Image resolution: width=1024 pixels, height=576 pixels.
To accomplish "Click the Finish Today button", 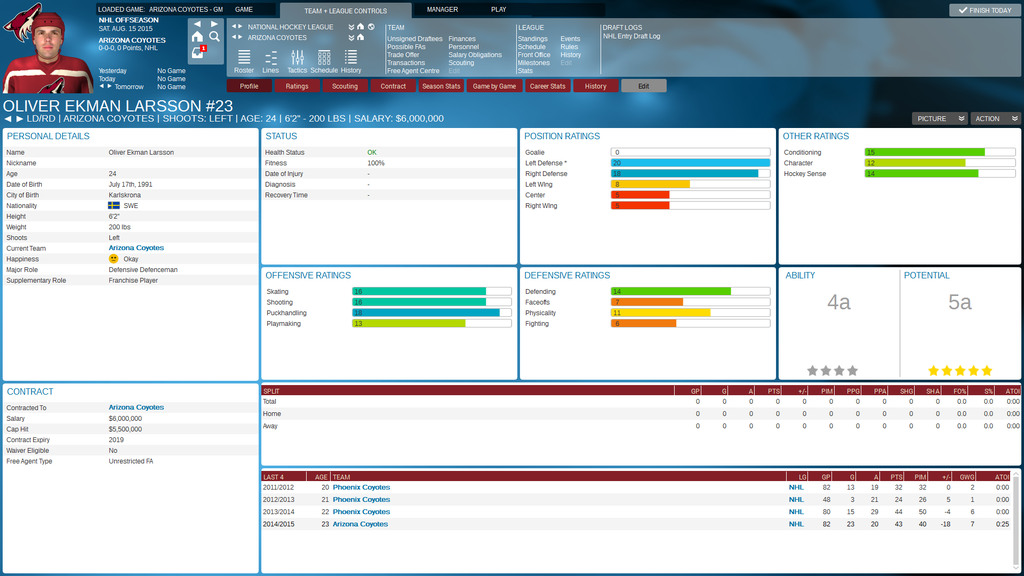I will click(x=985, y=10).
